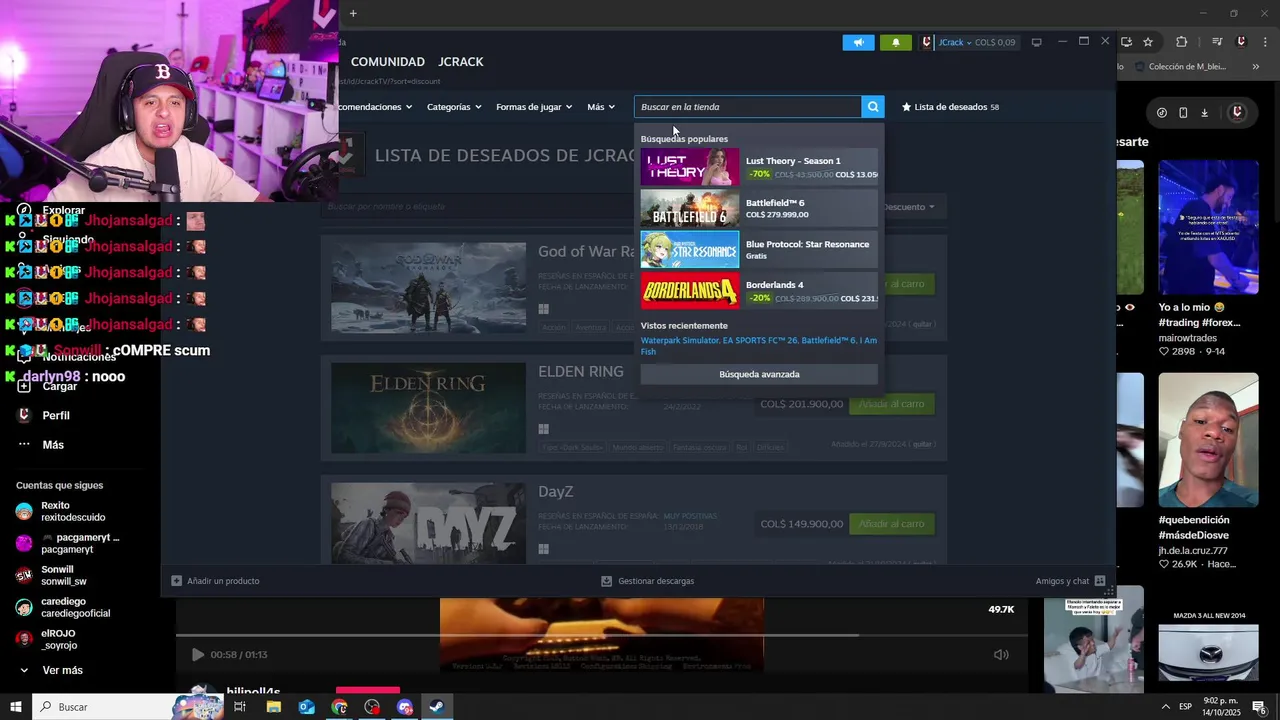This screenshot has height=720, width=1280.
Task: Expand Formas de jugar dropdown
Action: click(534, 107)
